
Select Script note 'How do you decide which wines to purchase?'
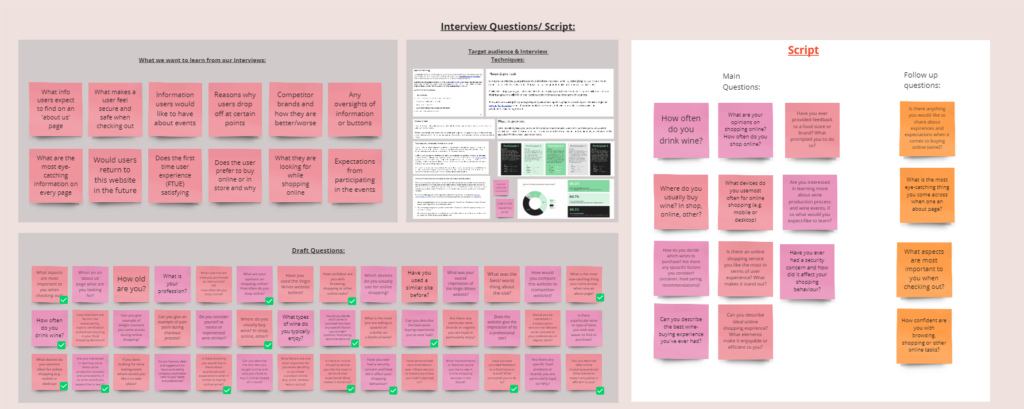681,269
